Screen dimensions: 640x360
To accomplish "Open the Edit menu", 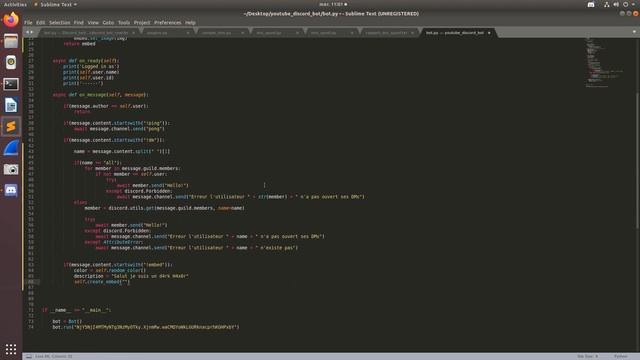I will (x=40, y=22).
